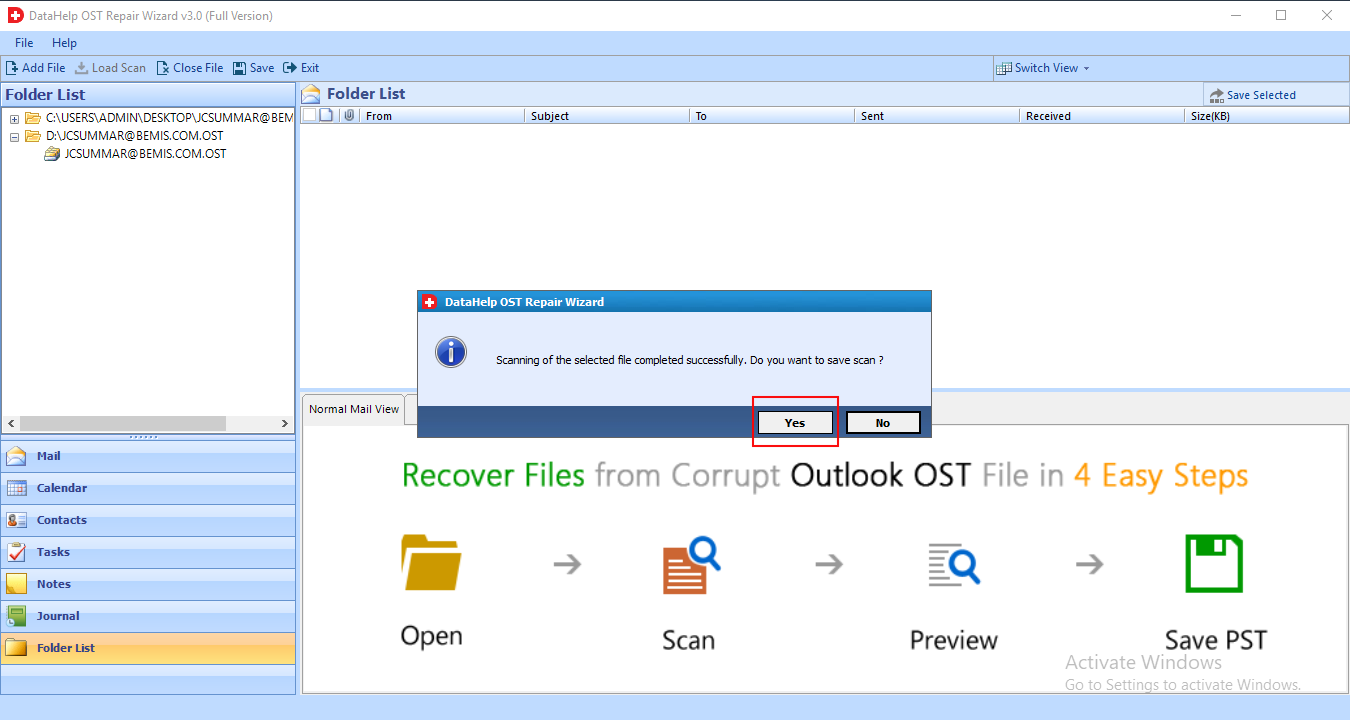Open the Calendar section in the sidebar
1350x720 pixels.
click(x=148, y=488)
